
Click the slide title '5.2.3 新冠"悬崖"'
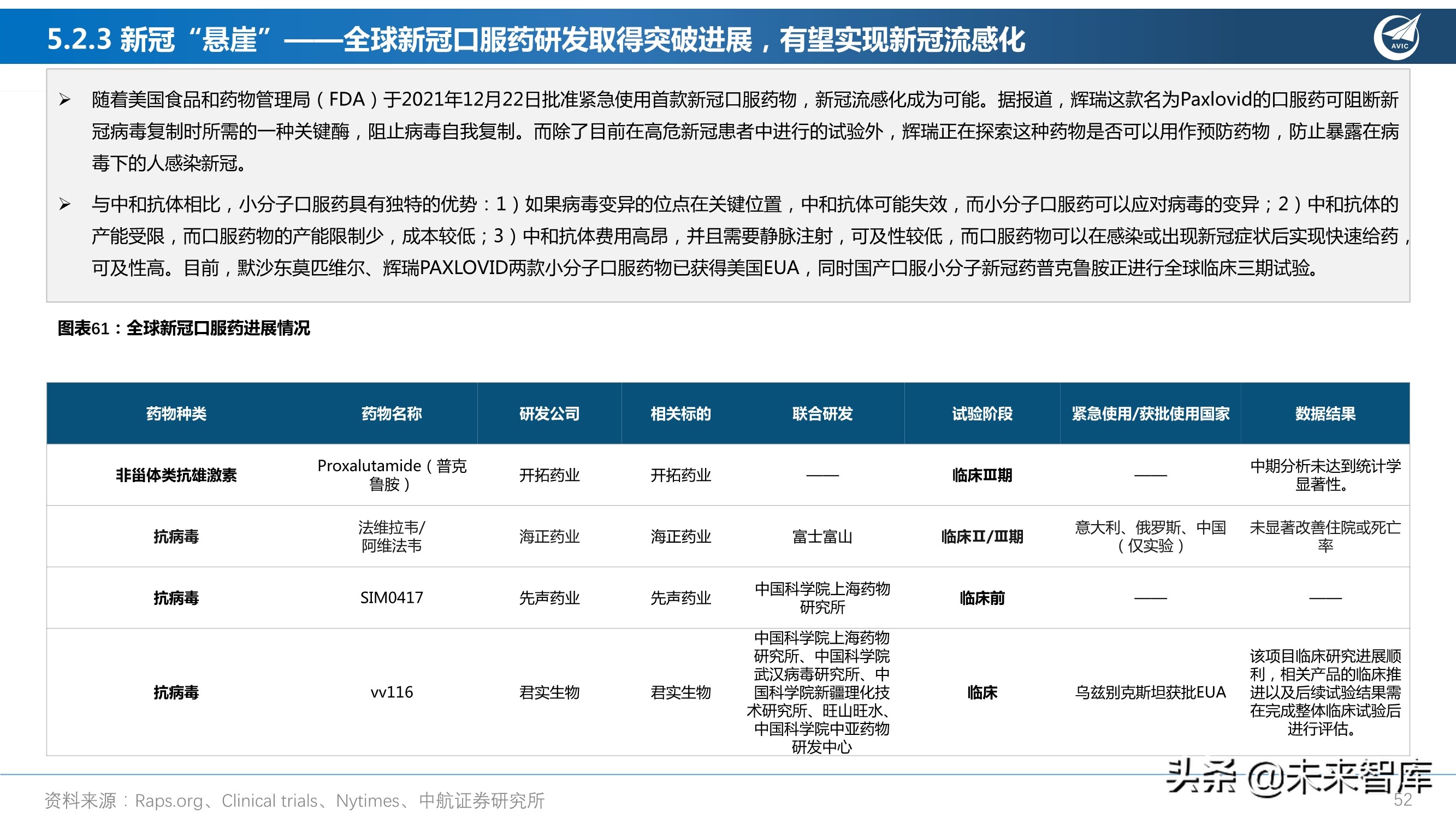click(x=161, y=39)
